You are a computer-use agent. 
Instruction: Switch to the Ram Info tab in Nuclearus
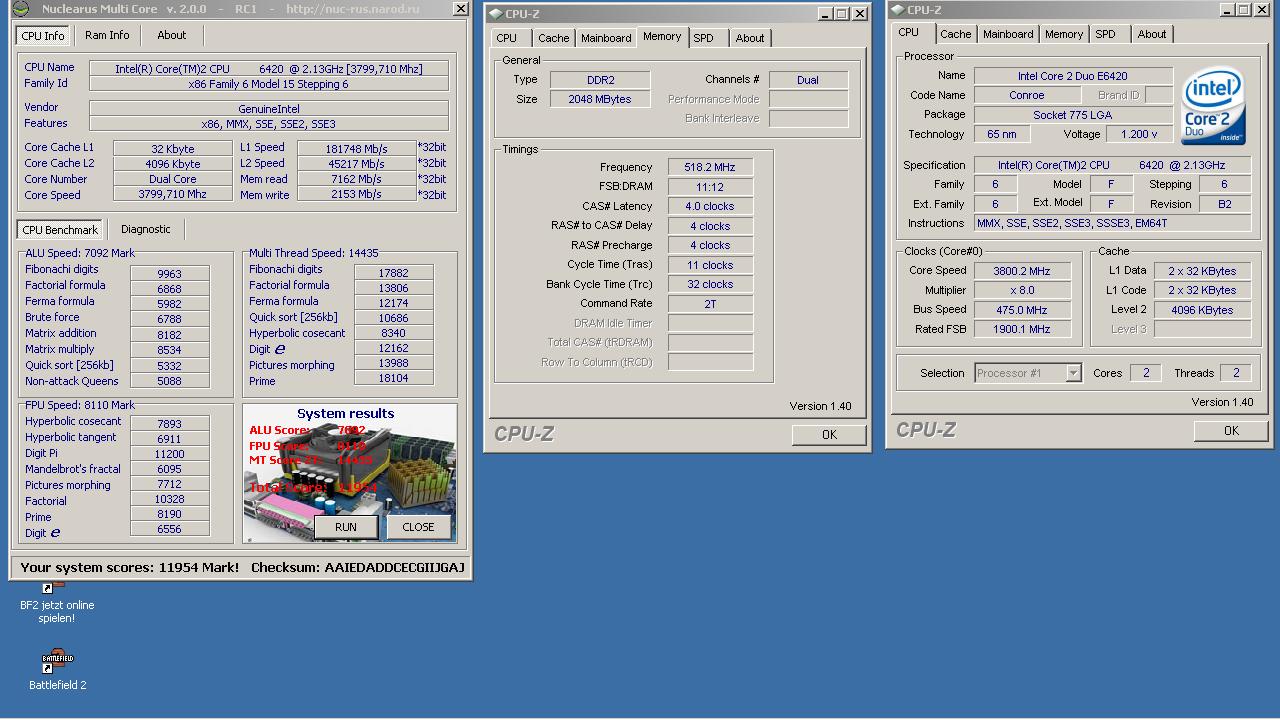107,35
